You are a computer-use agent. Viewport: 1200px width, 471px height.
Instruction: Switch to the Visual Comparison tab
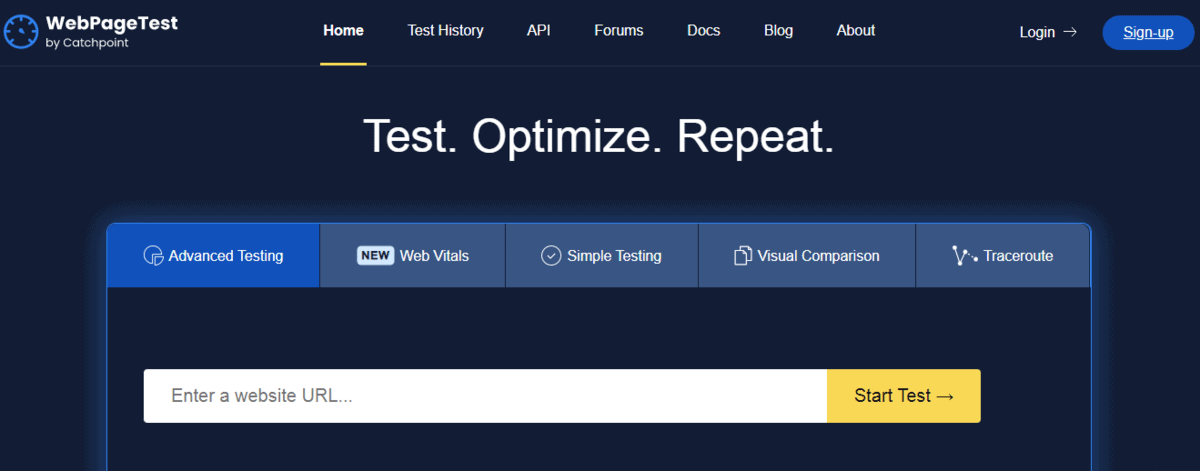tap(807, 256)
